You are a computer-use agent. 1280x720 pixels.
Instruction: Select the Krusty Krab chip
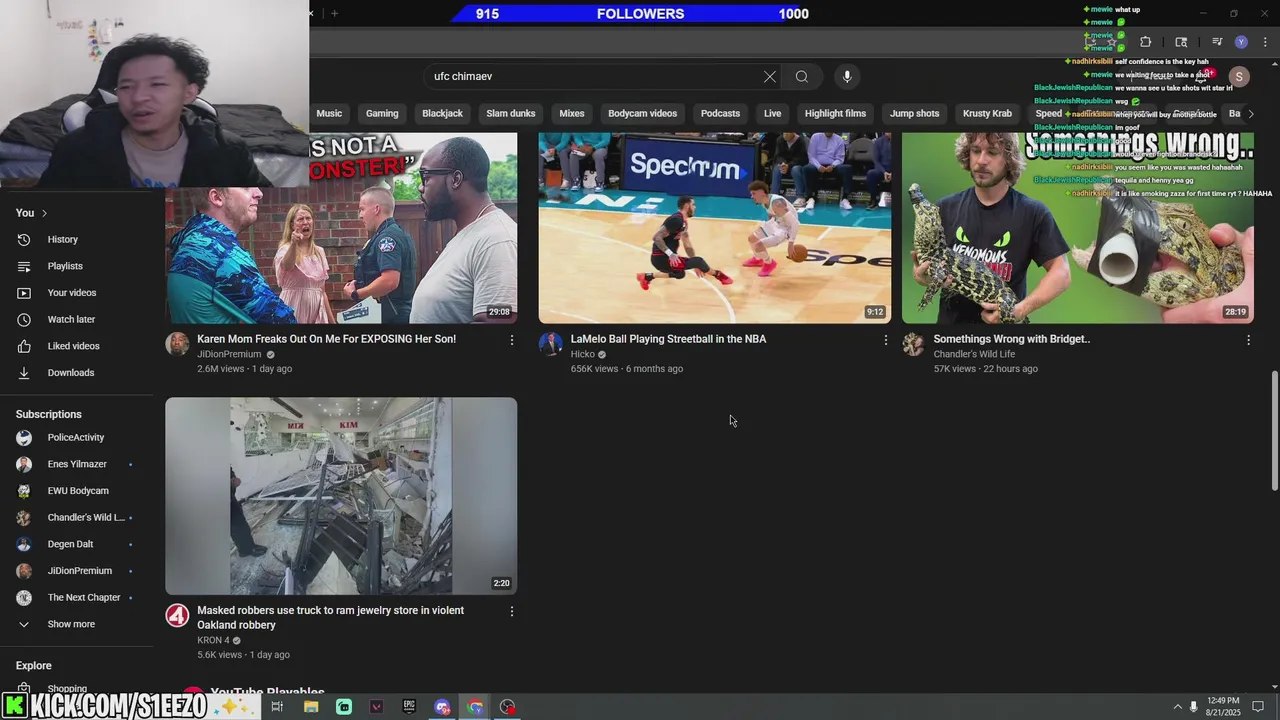[x=987, y=114]
